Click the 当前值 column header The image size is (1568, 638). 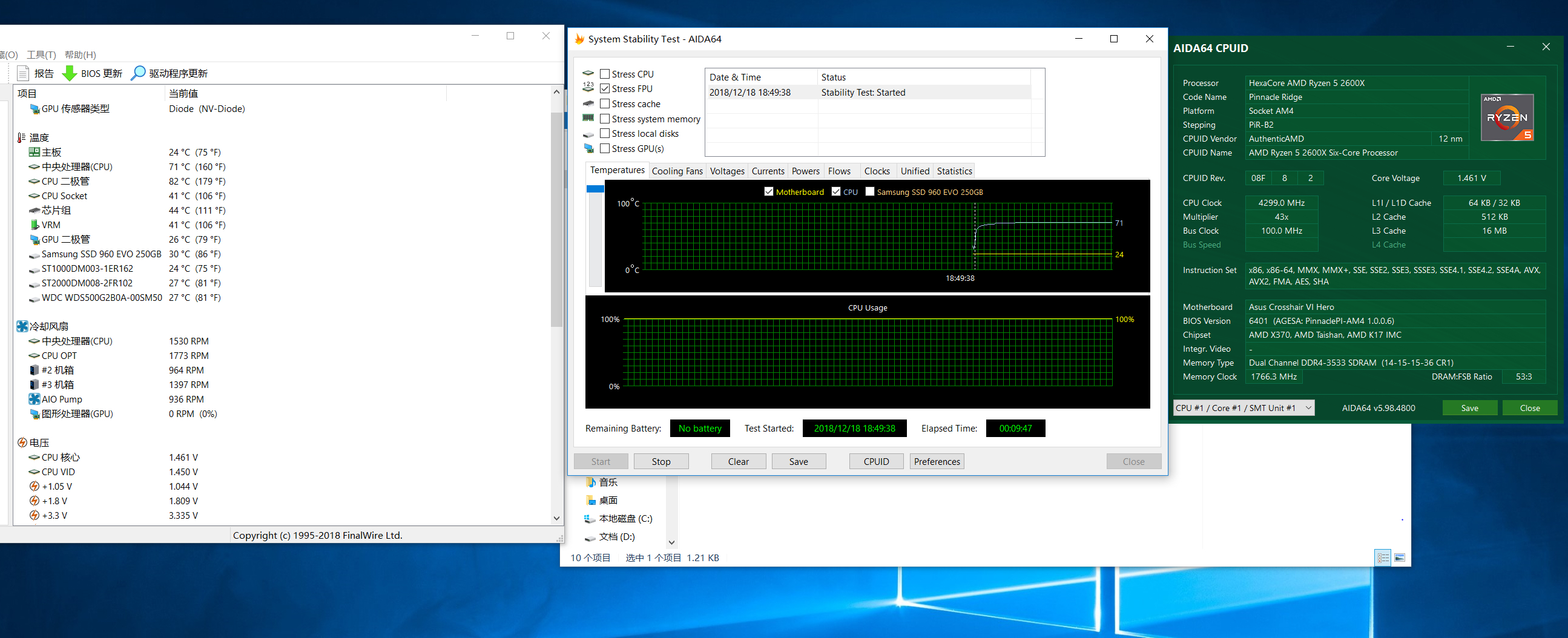tap(306, 93)
